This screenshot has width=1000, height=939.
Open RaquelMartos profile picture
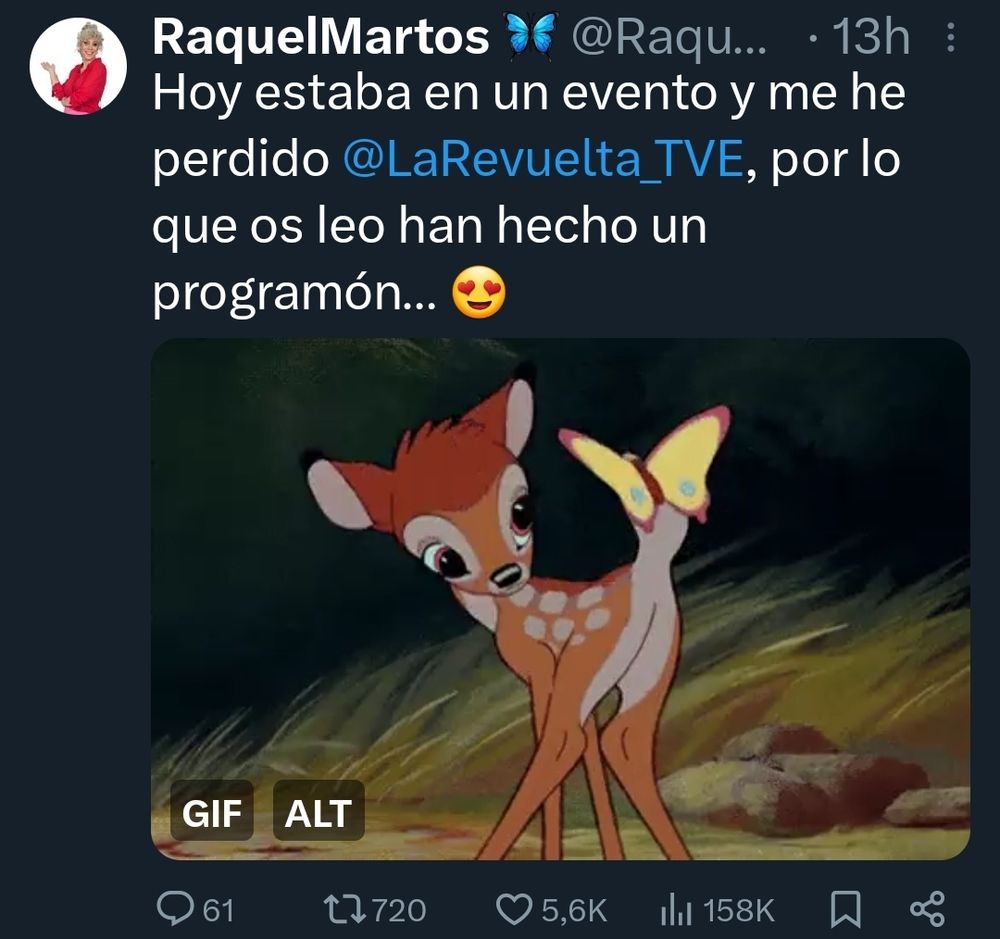(x=78, y=66)
